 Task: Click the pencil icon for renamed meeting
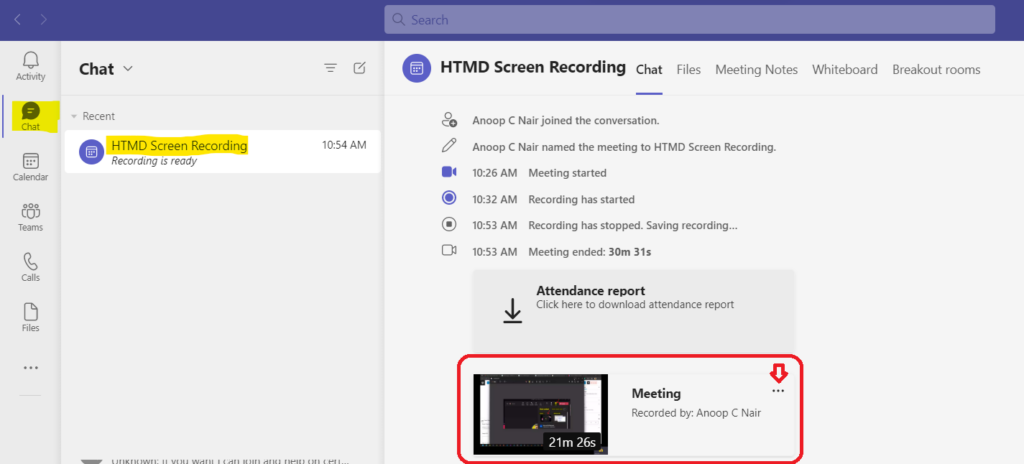(x=449, y=145)
